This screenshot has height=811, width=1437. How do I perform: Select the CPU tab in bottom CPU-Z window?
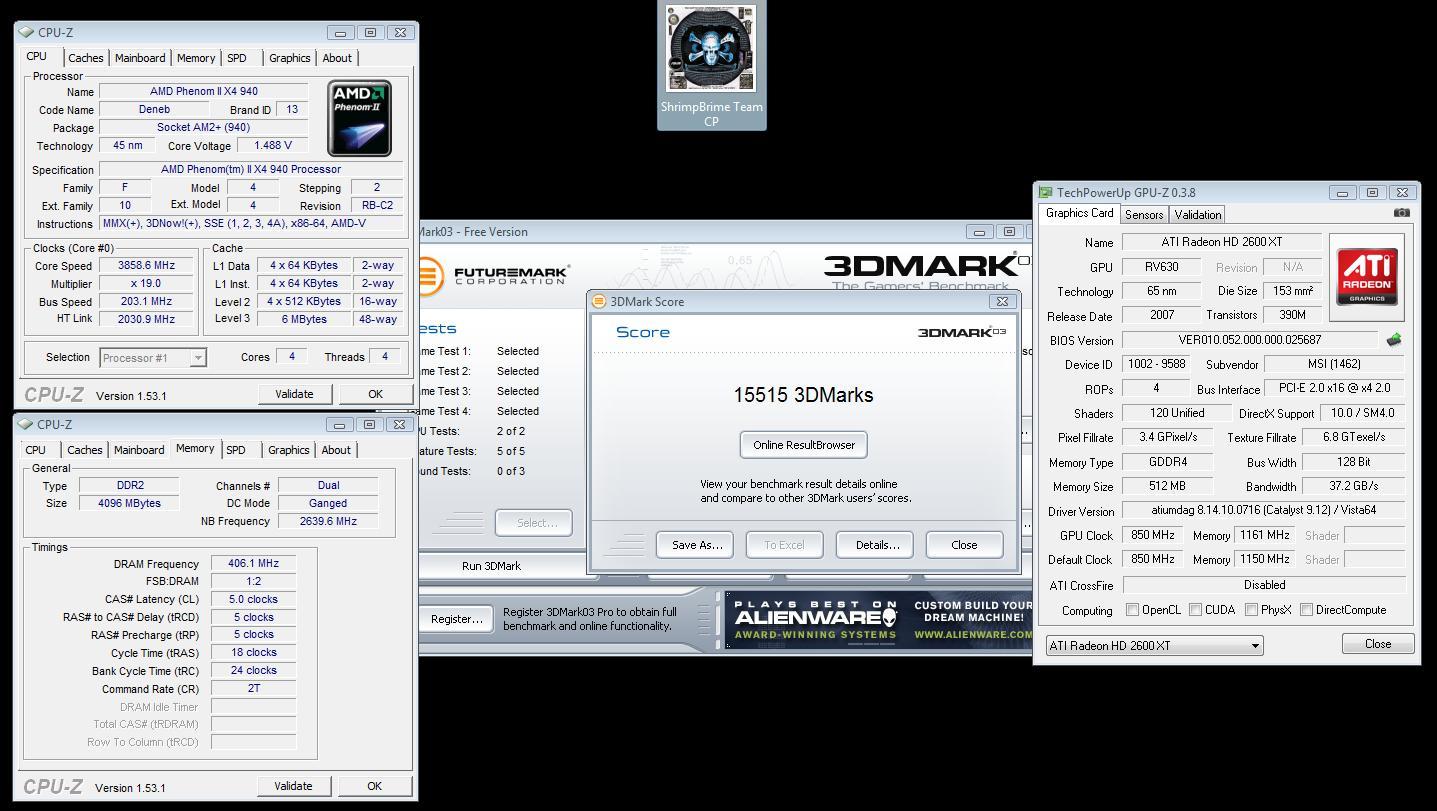pyautogui.click(x=36, y=450)
